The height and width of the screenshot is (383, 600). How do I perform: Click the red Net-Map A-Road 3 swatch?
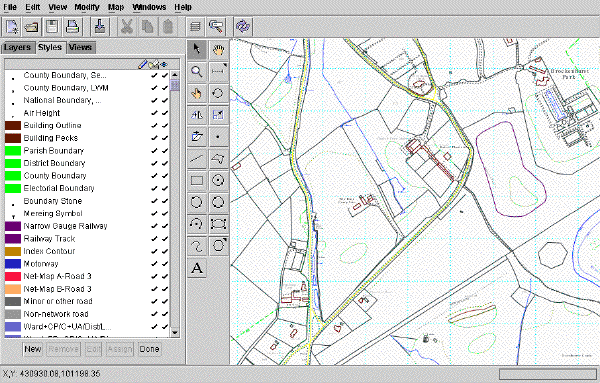(13, 277)
